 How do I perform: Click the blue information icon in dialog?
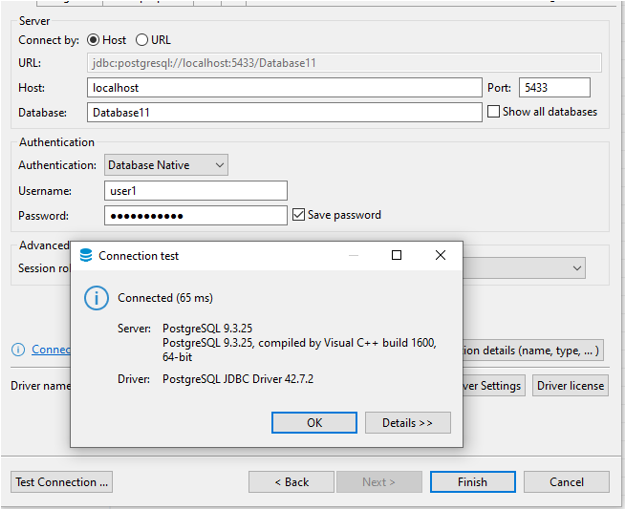point(96,298)
